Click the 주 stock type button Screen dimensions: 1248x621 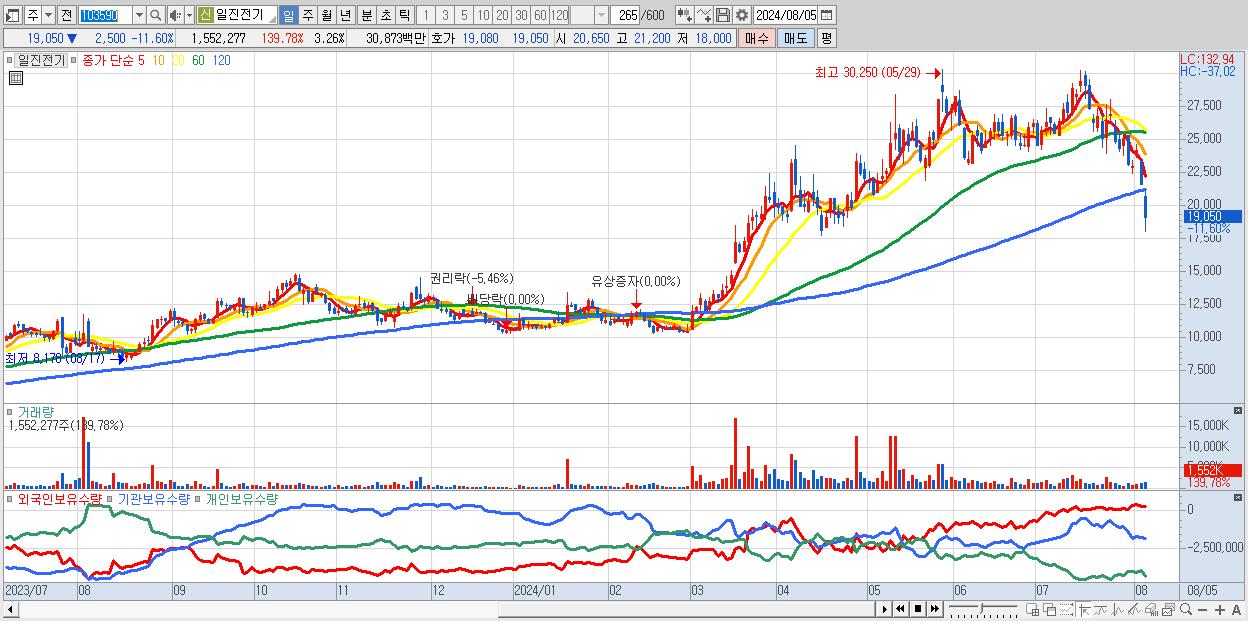tap(33, 15)
